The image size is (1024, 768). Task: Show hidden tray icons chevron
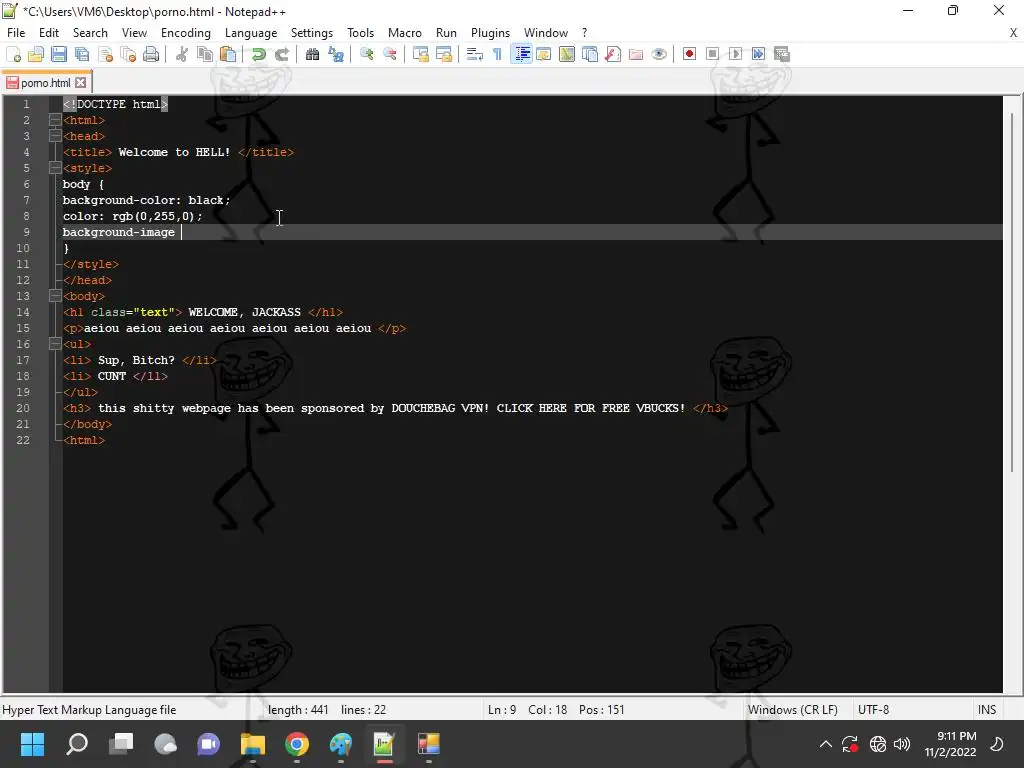point(825,744)
